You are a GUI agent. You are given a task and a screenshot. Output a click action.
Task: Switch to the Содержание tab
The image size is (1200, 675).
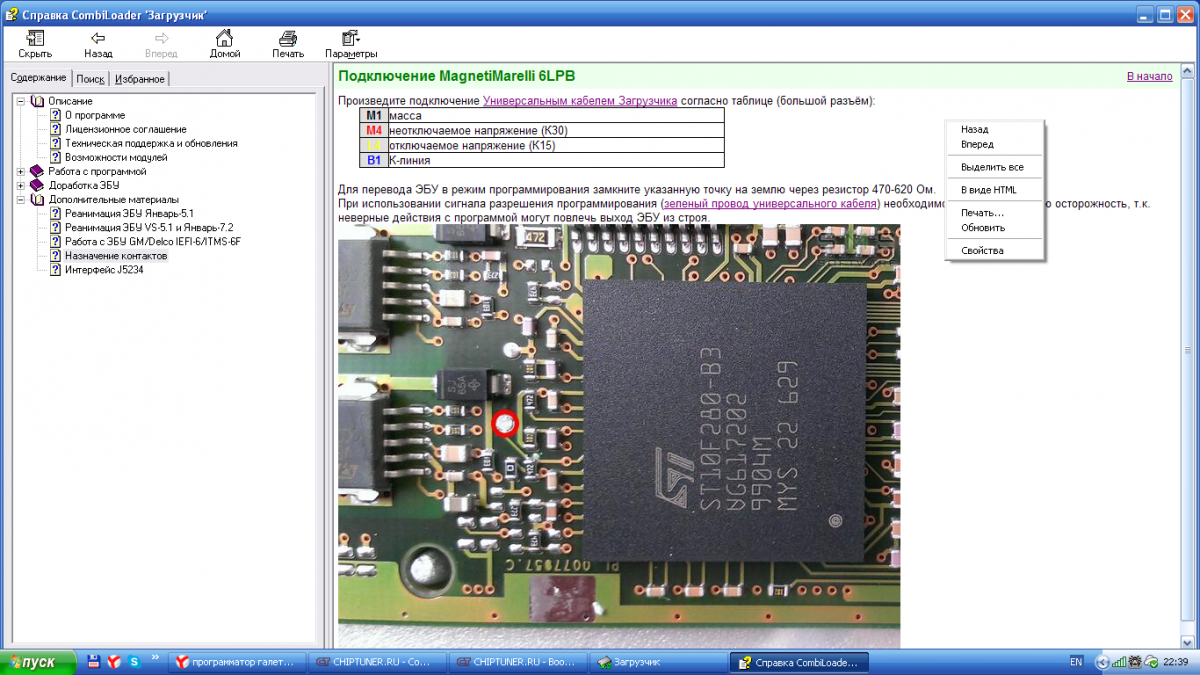pyautogui.click(x=38, y=78)
